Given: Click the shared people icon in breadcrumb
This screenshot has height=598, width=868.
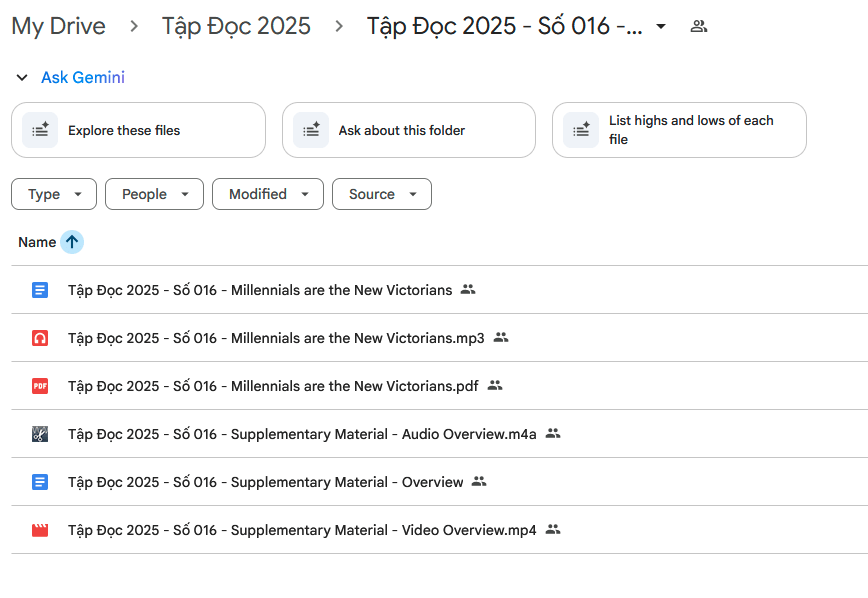Looking at the screenshot, I should [699, 26].
